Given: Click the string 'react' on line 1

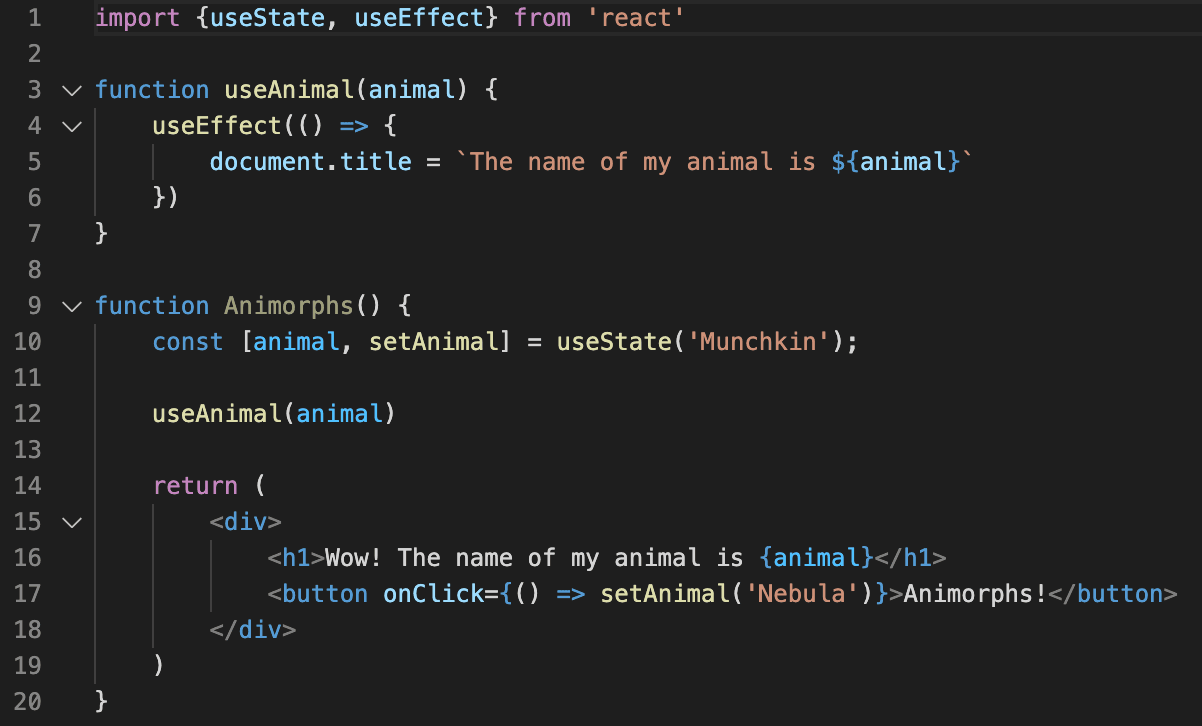Looking at the screenshot, I should (637, 17).
